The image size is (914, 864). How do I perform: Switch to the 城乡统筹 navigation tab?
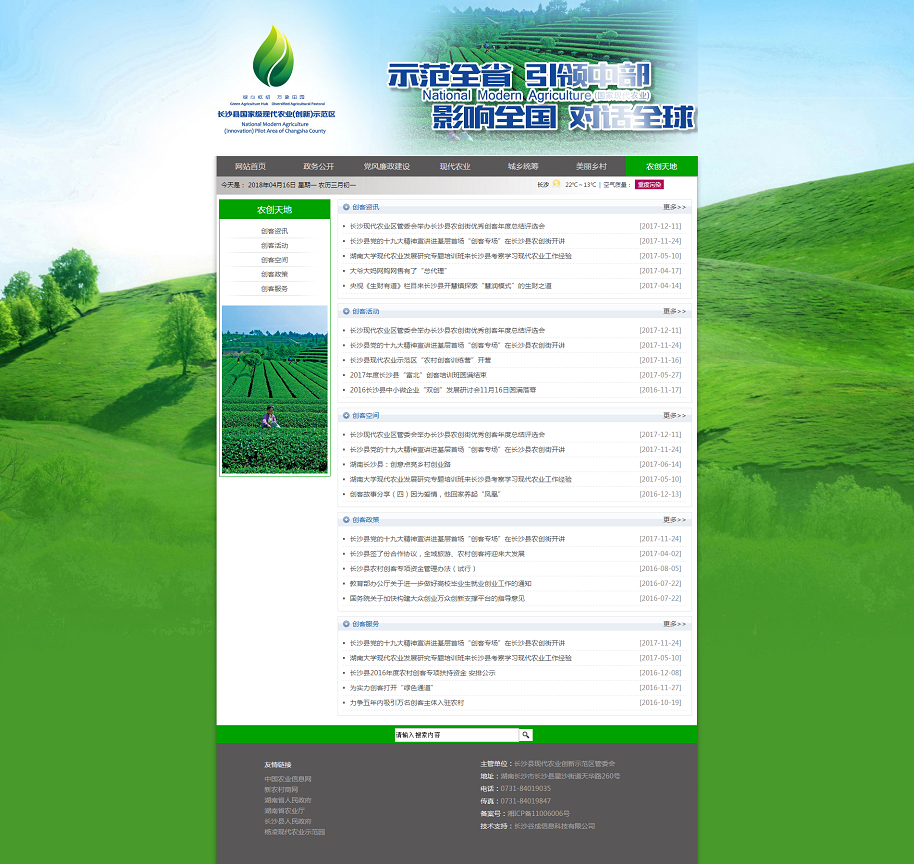coord(523,166)
